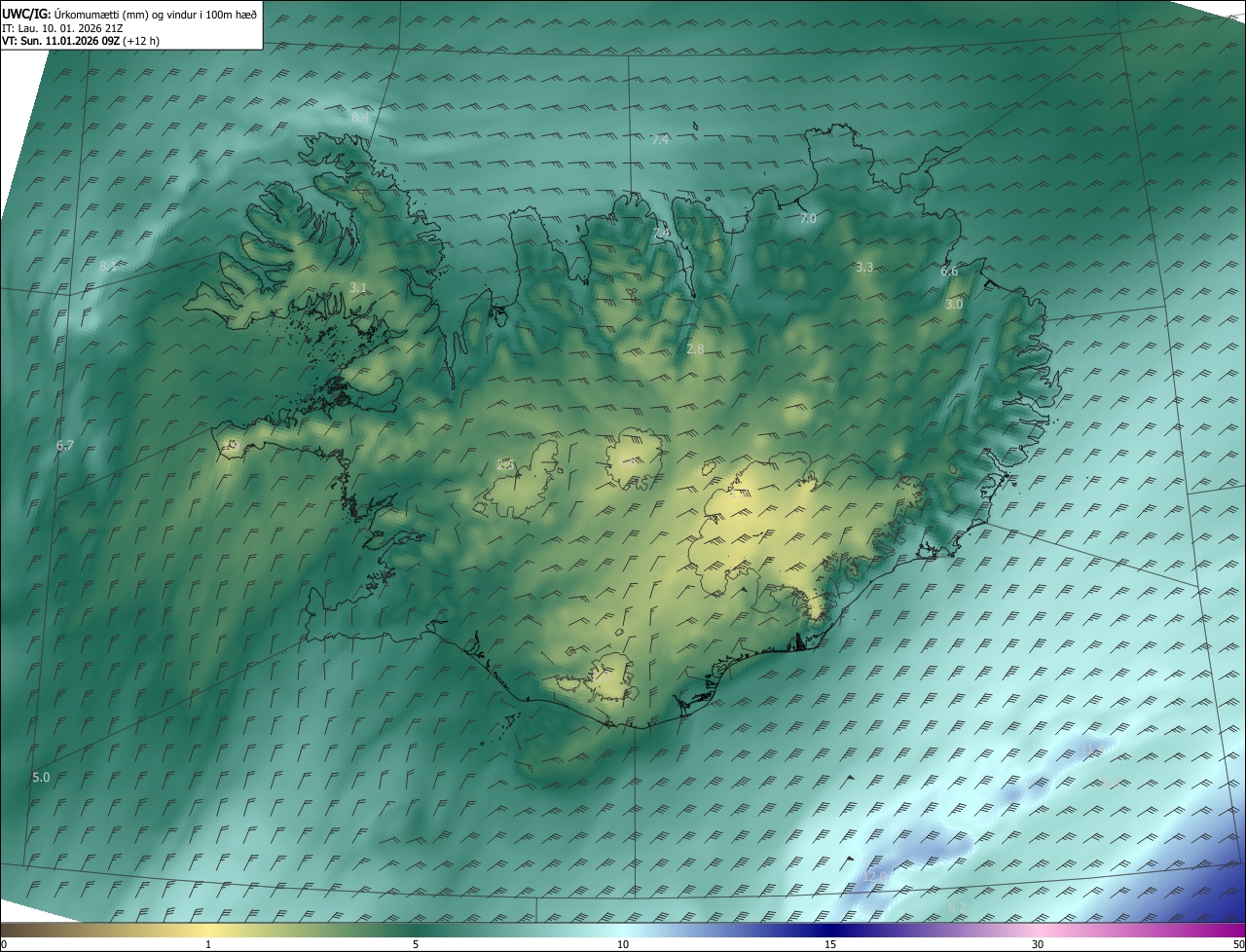Click the 2.8 value label on the map
Image resolution: width=1246 pixels, height=952 pixels.
[x=695, y=348]
